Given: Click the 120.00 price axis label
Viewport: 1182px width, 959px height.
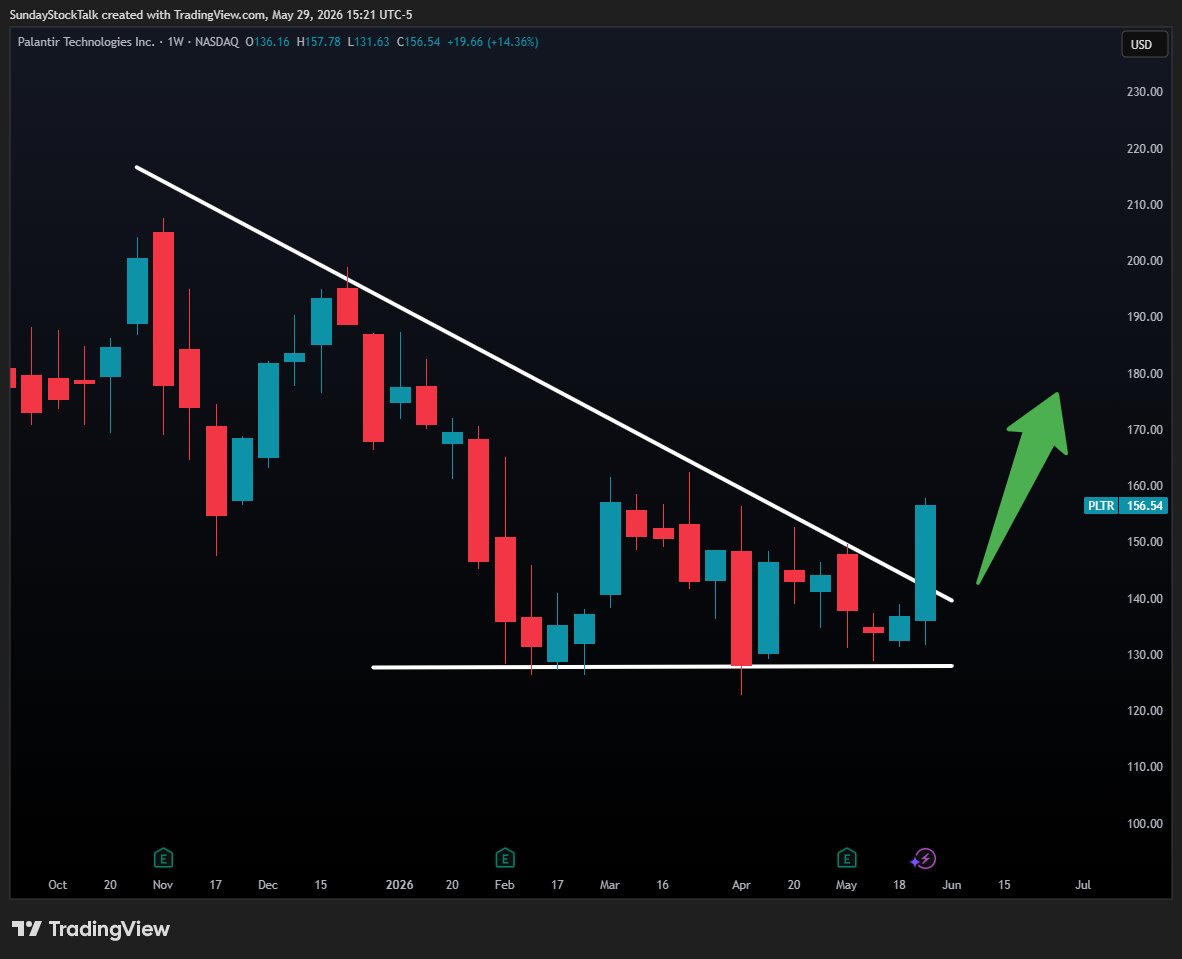Looking at the screenshot, I should pyautogui.click(x=1144, y=710).
